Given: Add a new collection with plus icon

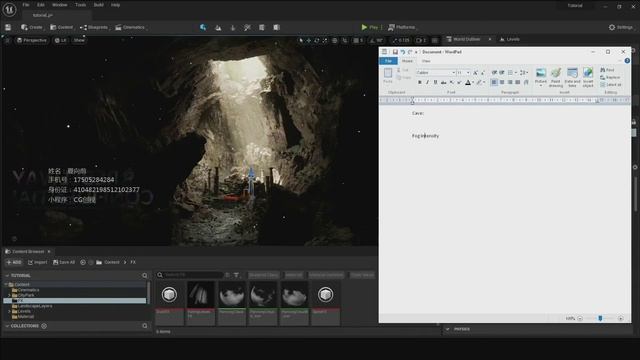Looking at the screenshot, I should point(44,326).
